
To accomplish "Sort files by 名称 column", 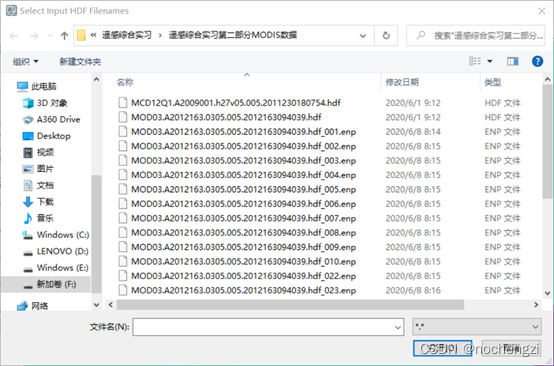I will 125,82.
